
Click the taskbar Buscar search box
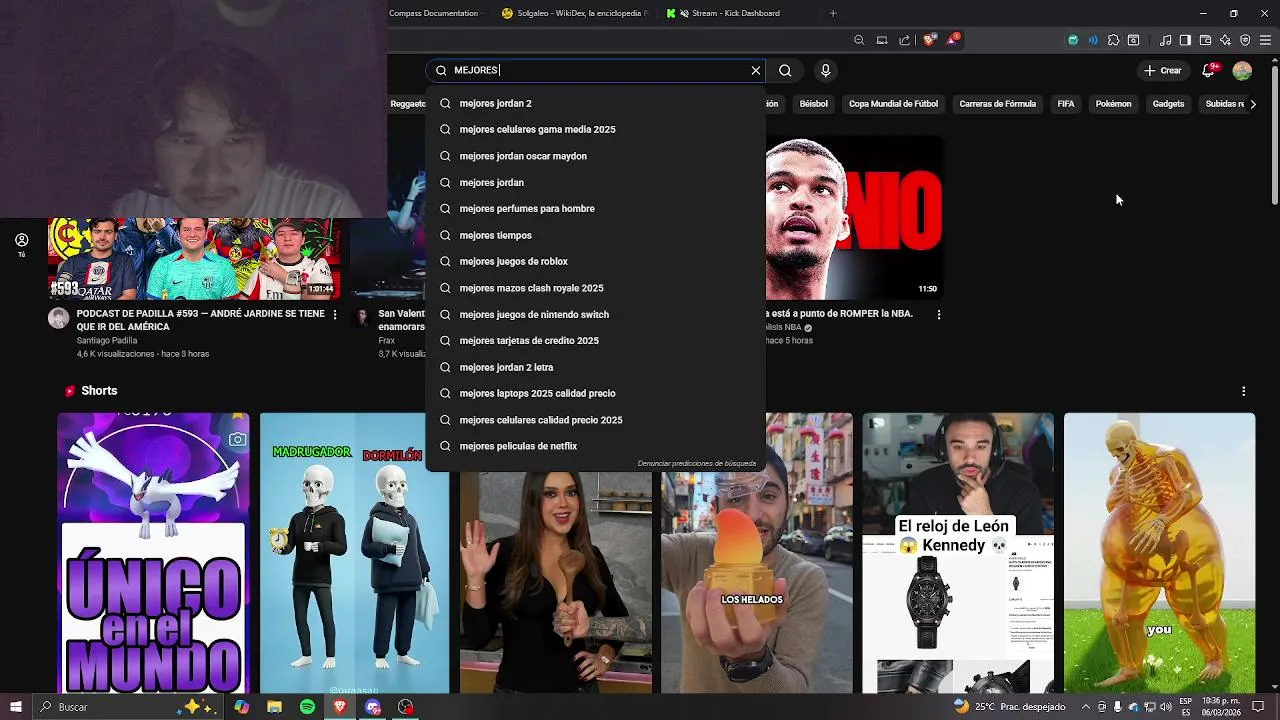[x=128, y=707]
